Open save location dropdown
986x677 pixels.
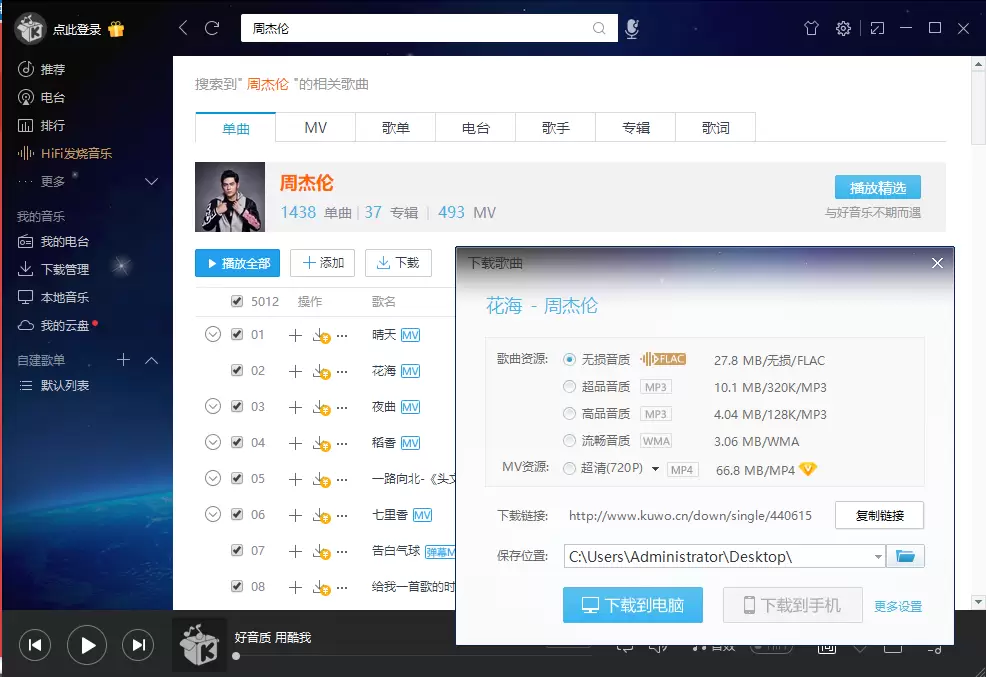tap(878, 556)
